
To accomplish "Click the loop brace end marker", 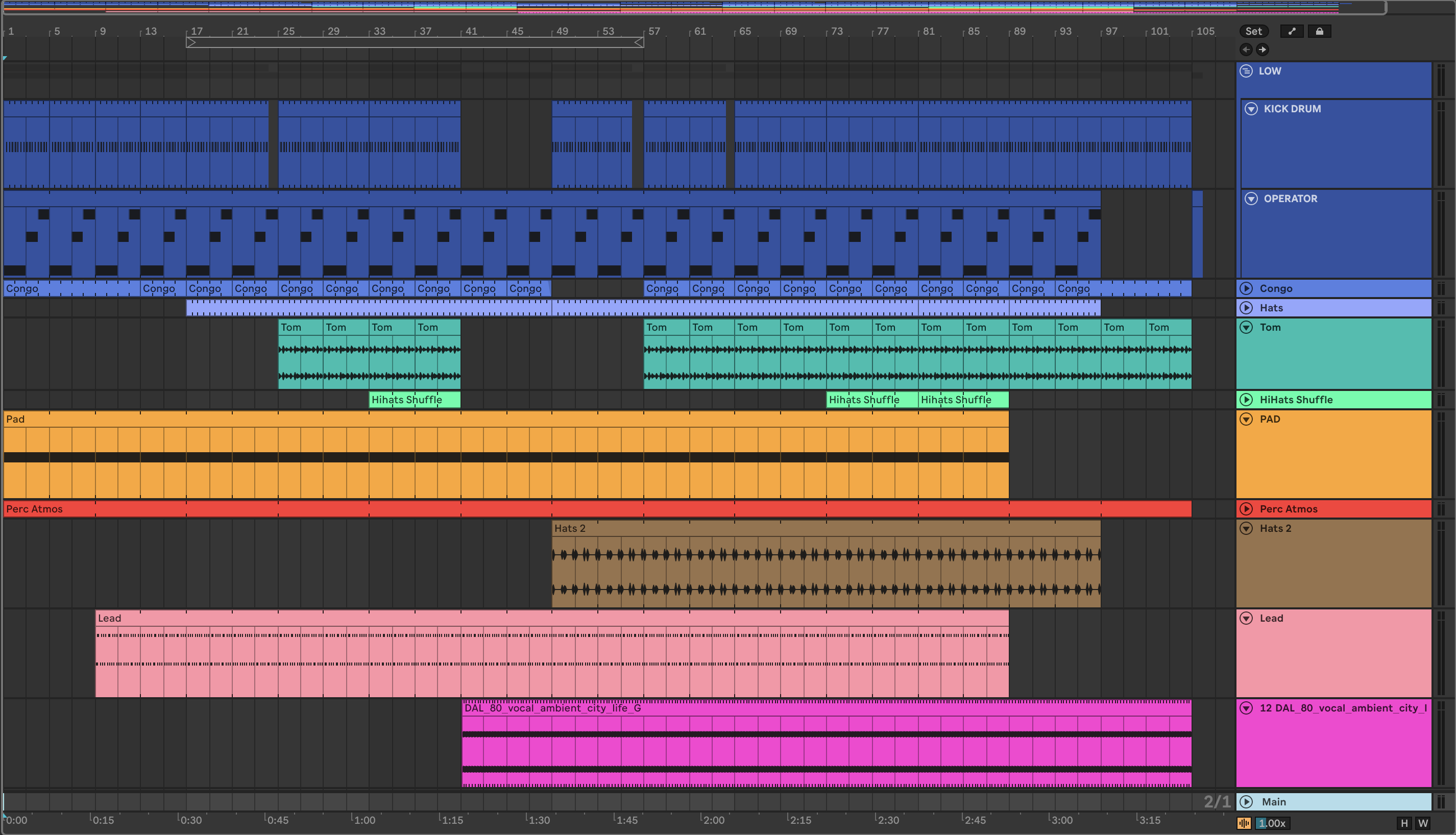I will pyautogui.click(x=639, y=42).
